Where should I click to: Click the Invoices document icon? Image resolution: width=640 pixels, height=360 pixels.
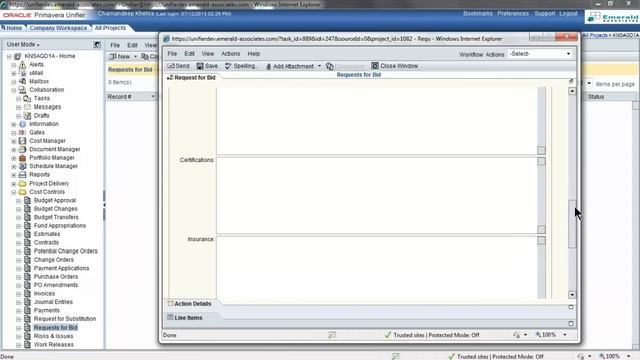click(x=27, y=293)
